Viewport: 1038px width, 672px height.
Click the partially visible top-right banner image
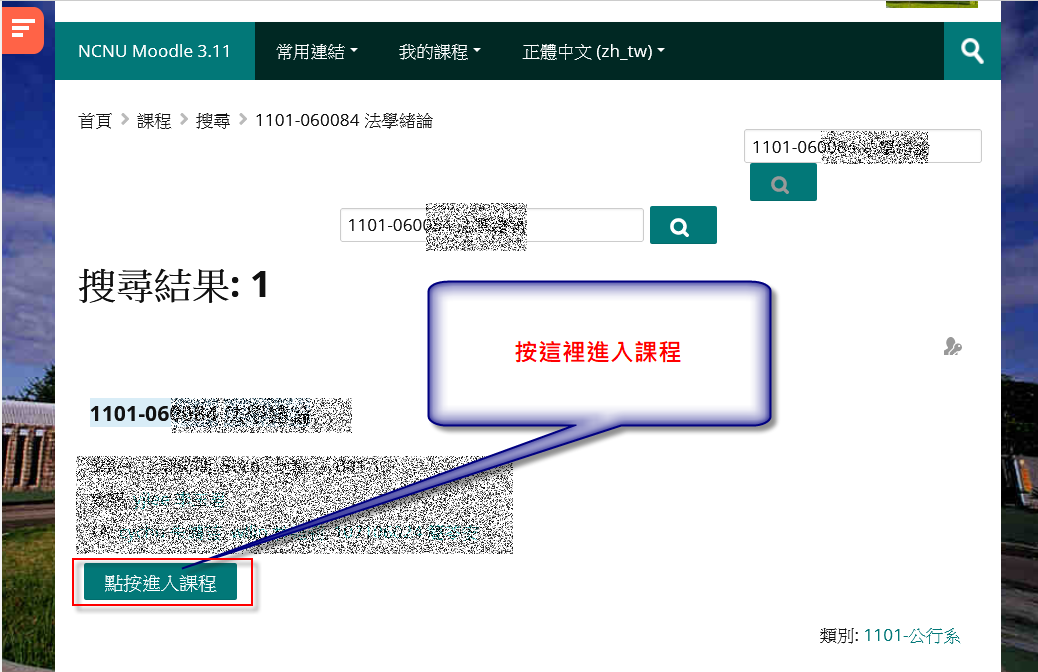(931, 4)
